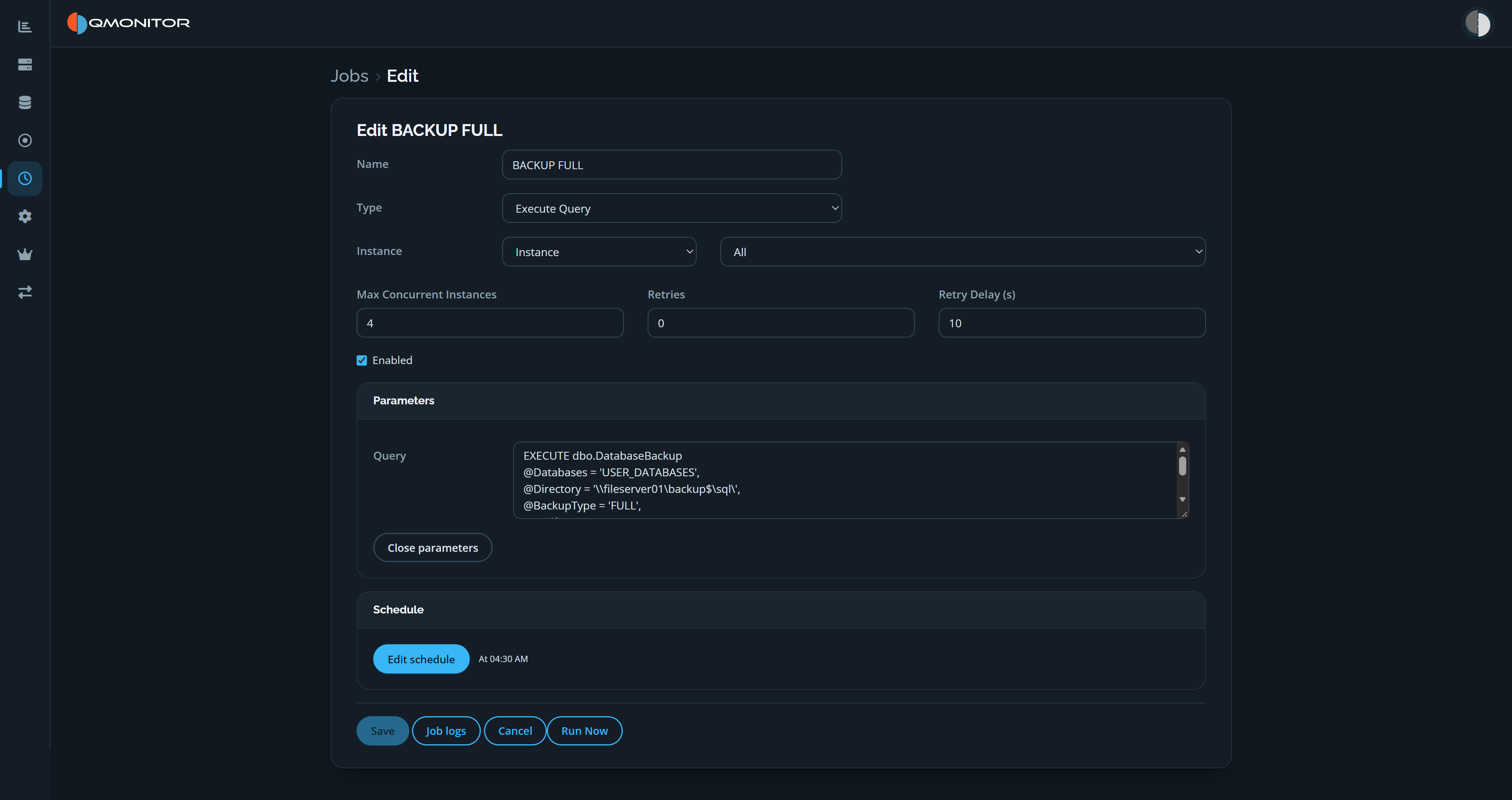Image resolution: width=1512 pixels, height=800 pixels.
Task: Click Edit schedule button
Action: point(421,659)
